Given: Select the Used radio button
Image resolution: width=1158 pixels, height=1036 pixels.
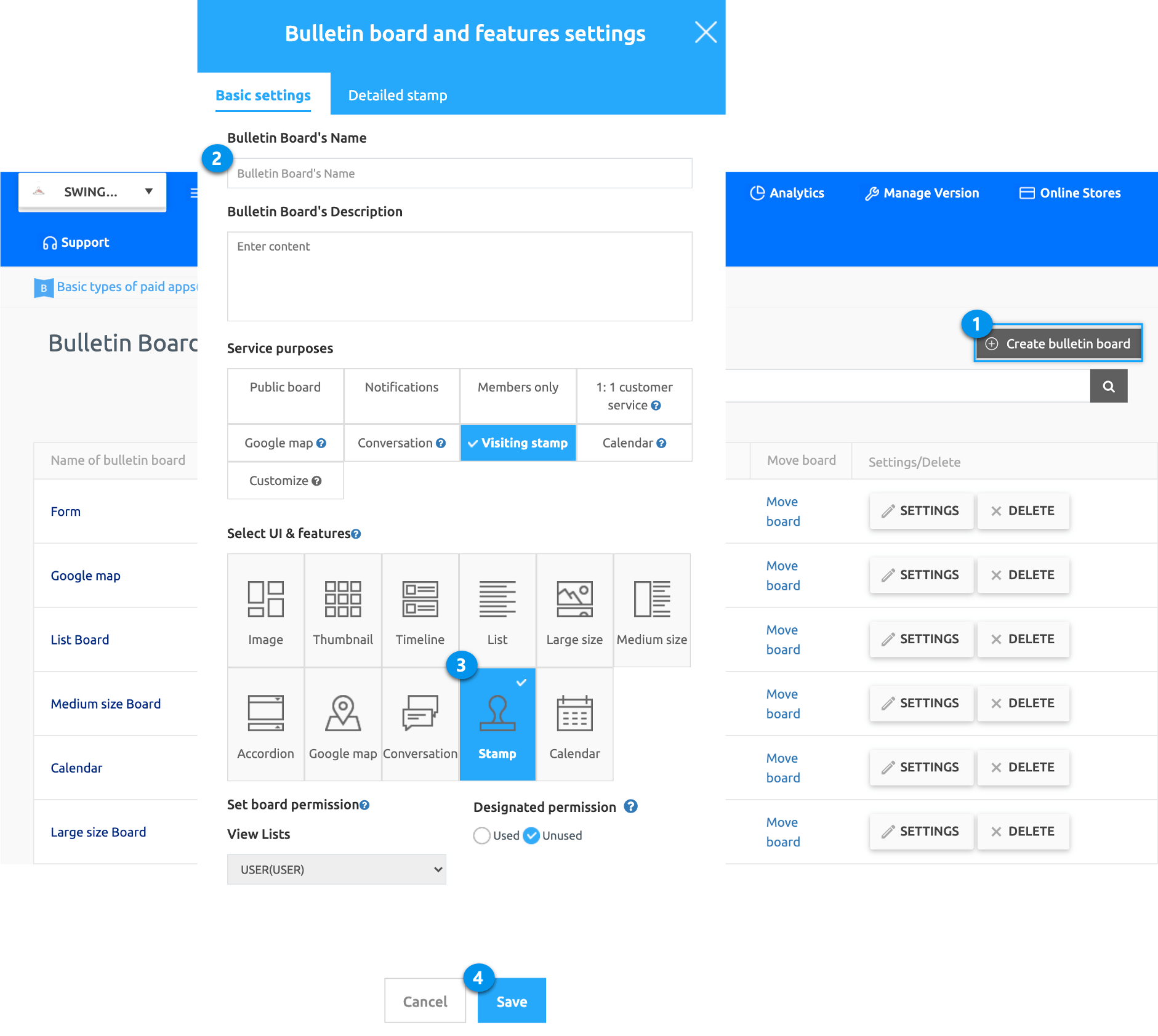Looking at the screenshot, I should tap(482, 835).
